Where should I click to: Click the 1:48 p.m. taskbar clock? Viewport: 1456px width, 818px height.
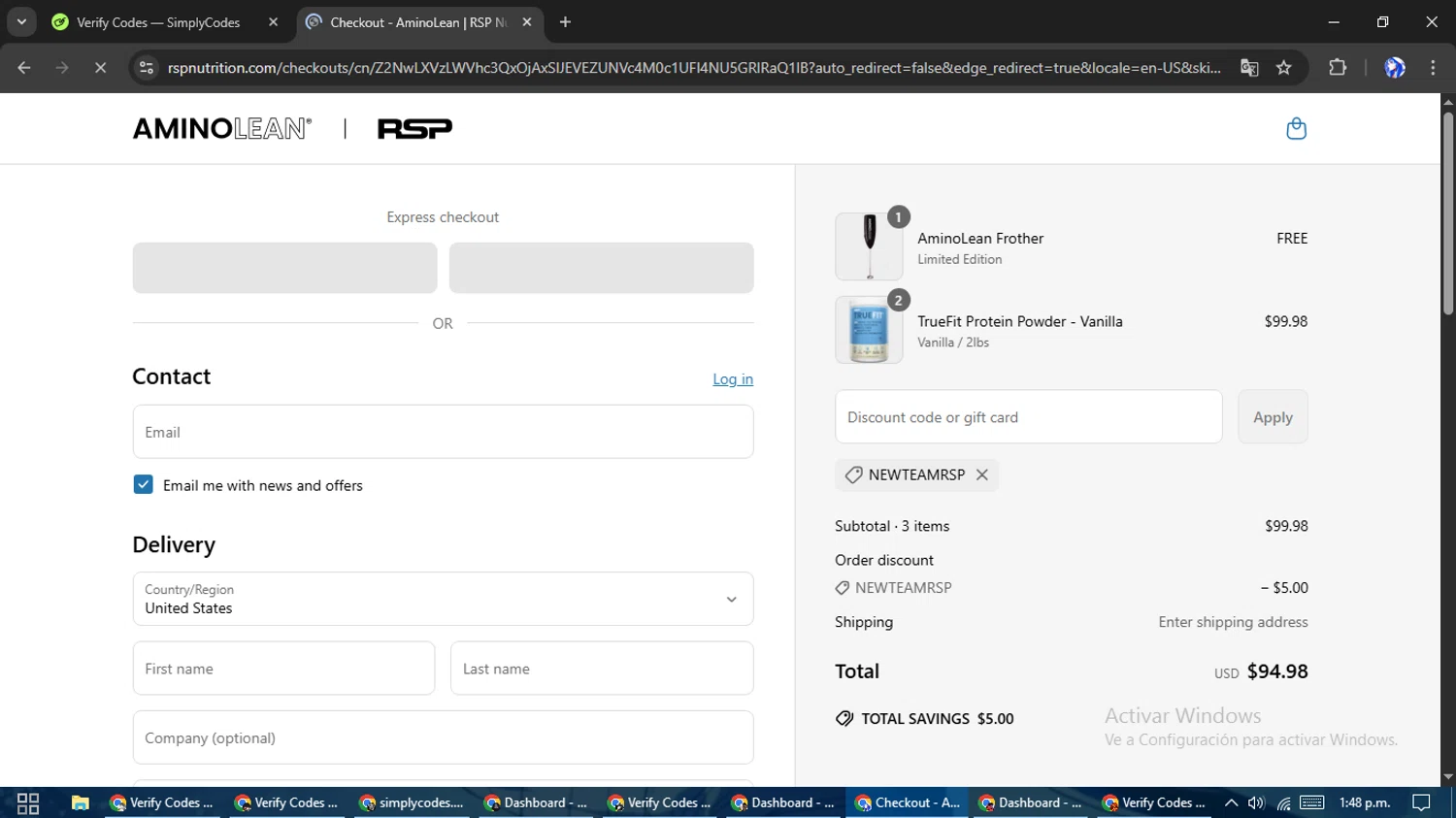(x=1365, y=802)
